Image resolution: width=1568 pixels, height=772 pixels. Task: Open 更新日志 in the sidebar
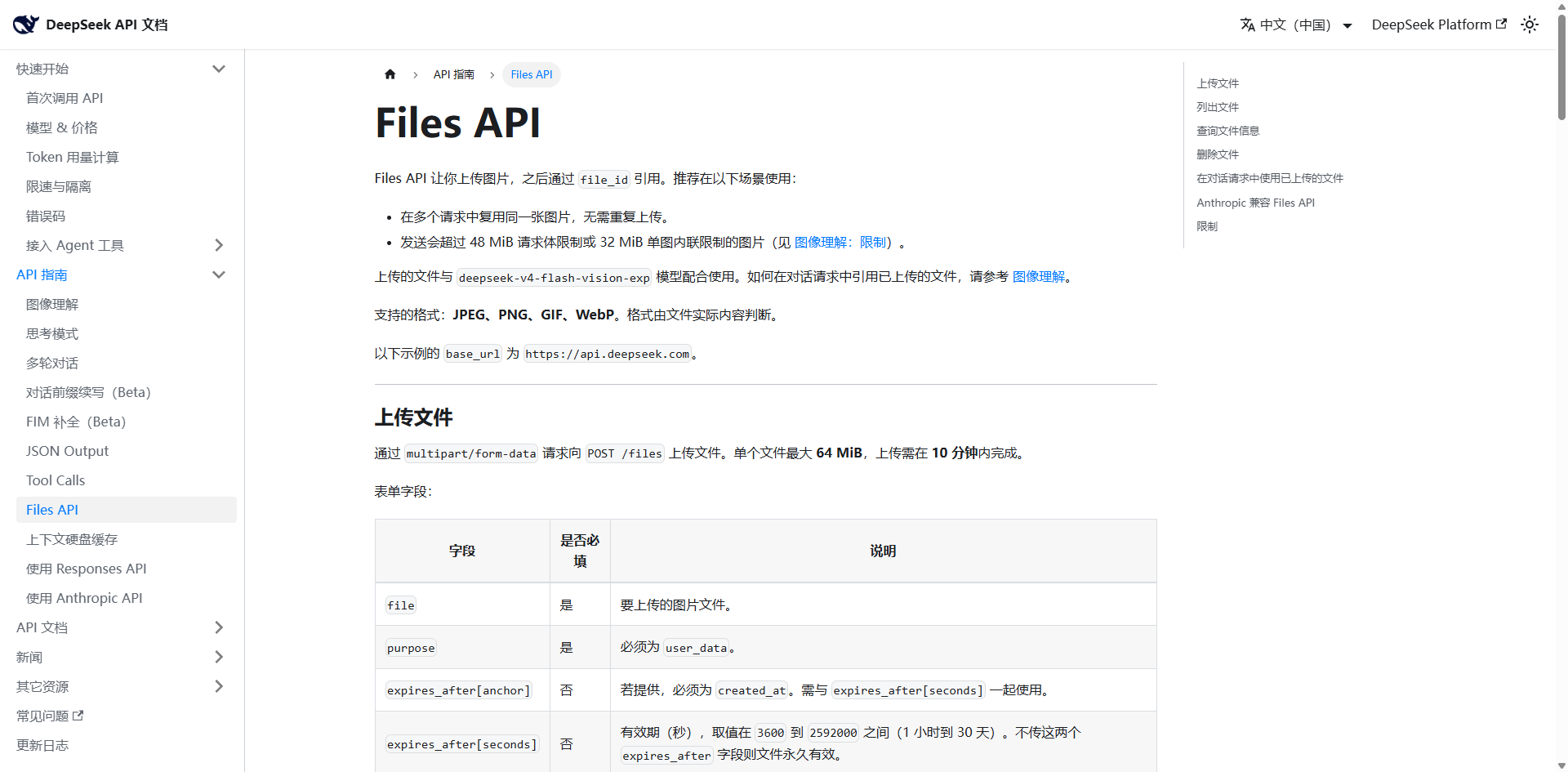[42, 745]
